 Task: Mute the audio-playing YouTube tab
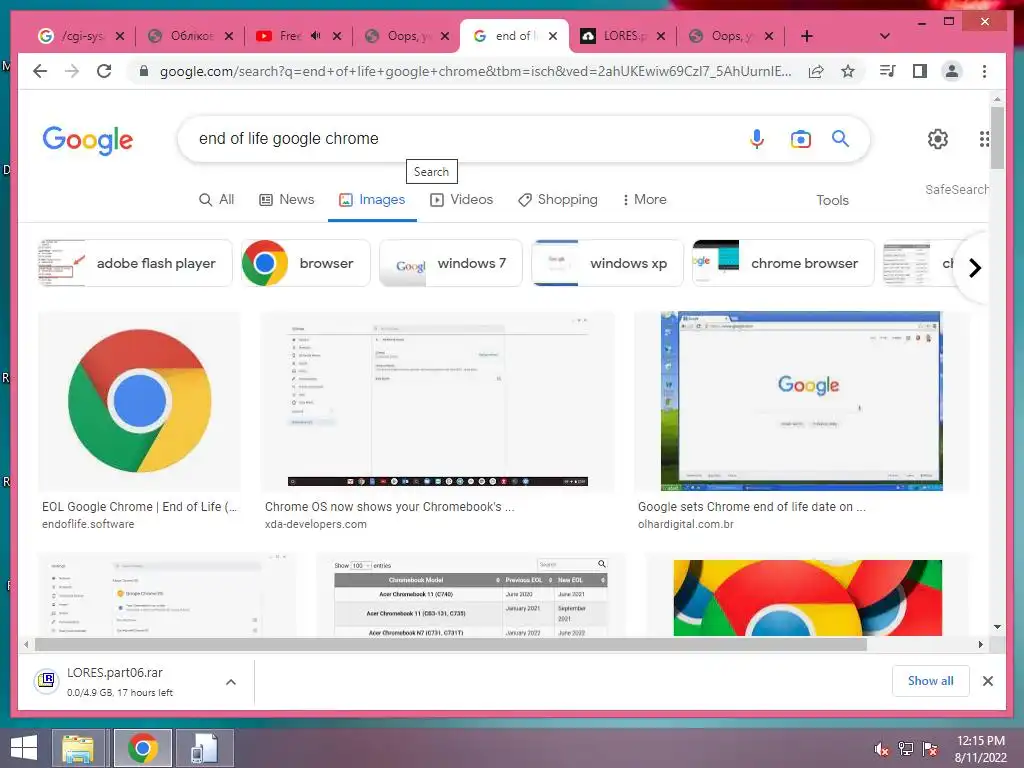(315, 36)
